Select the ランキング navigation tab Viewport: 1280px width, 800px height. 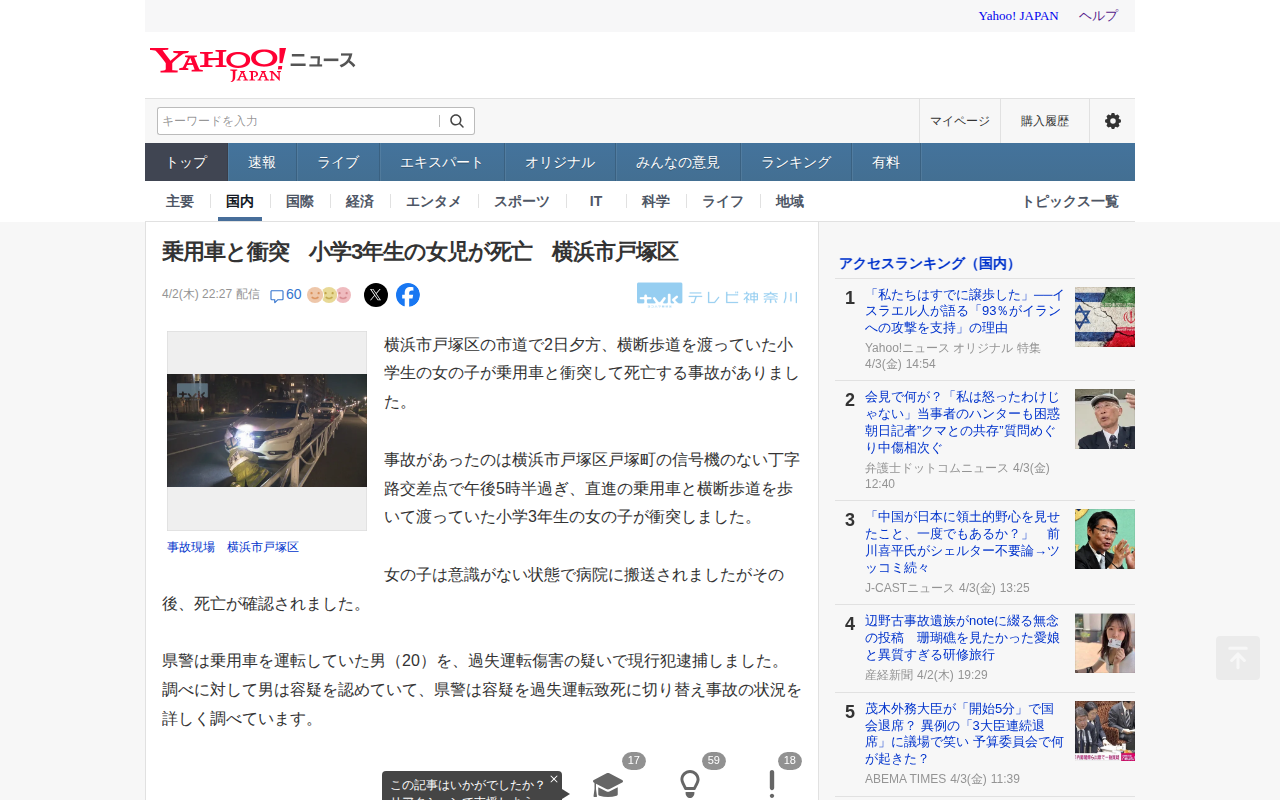pos(796,162)
